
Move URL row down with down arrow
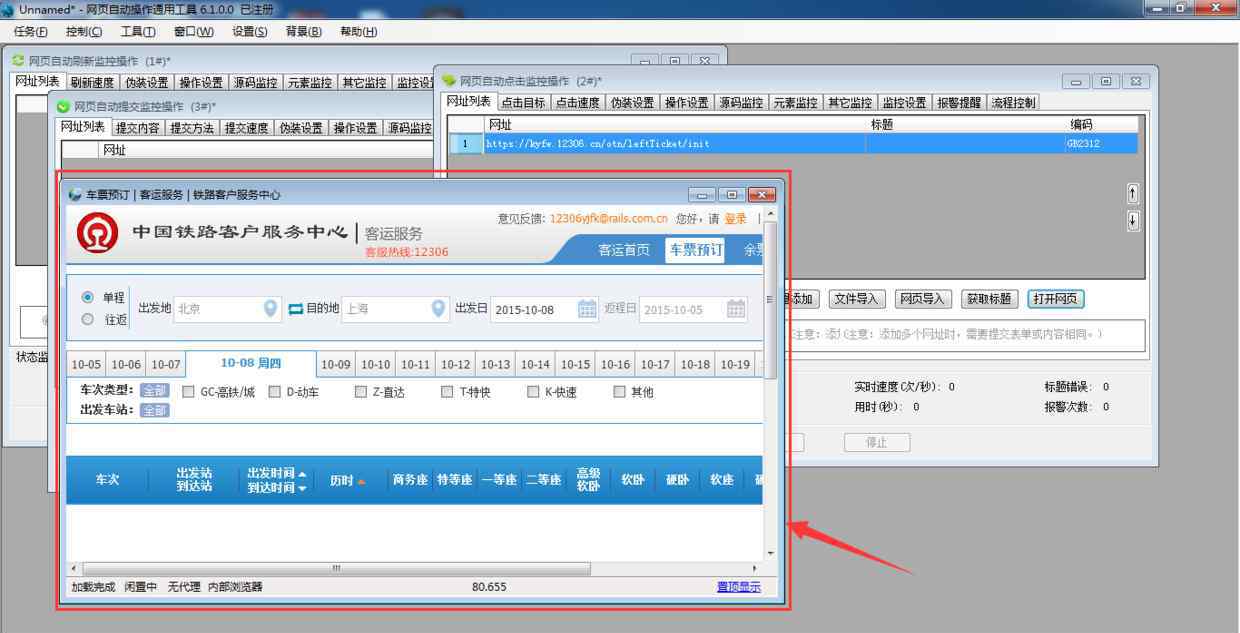click(x=1133, y=221)
